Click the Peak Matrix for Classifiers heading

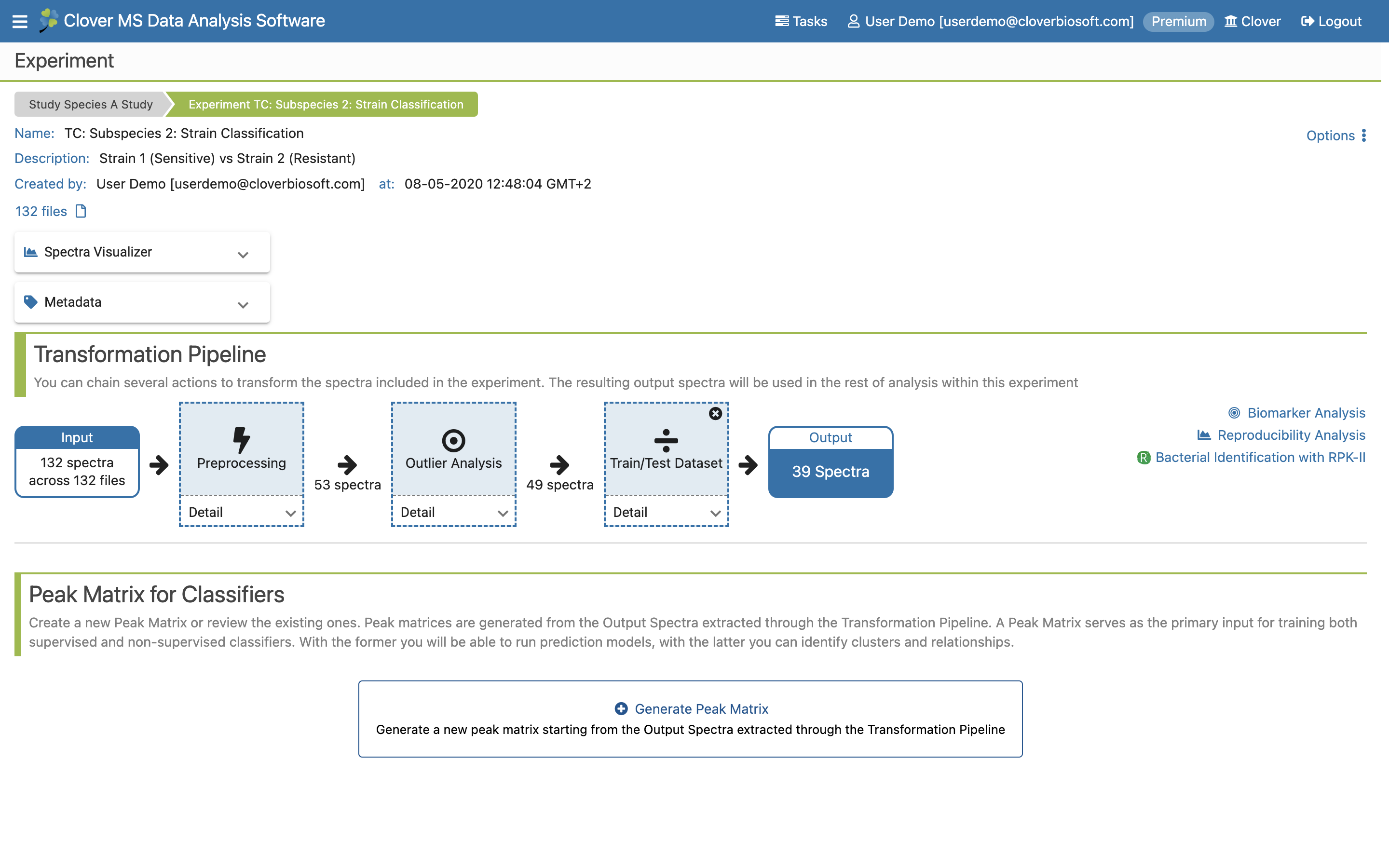[157, 594]
